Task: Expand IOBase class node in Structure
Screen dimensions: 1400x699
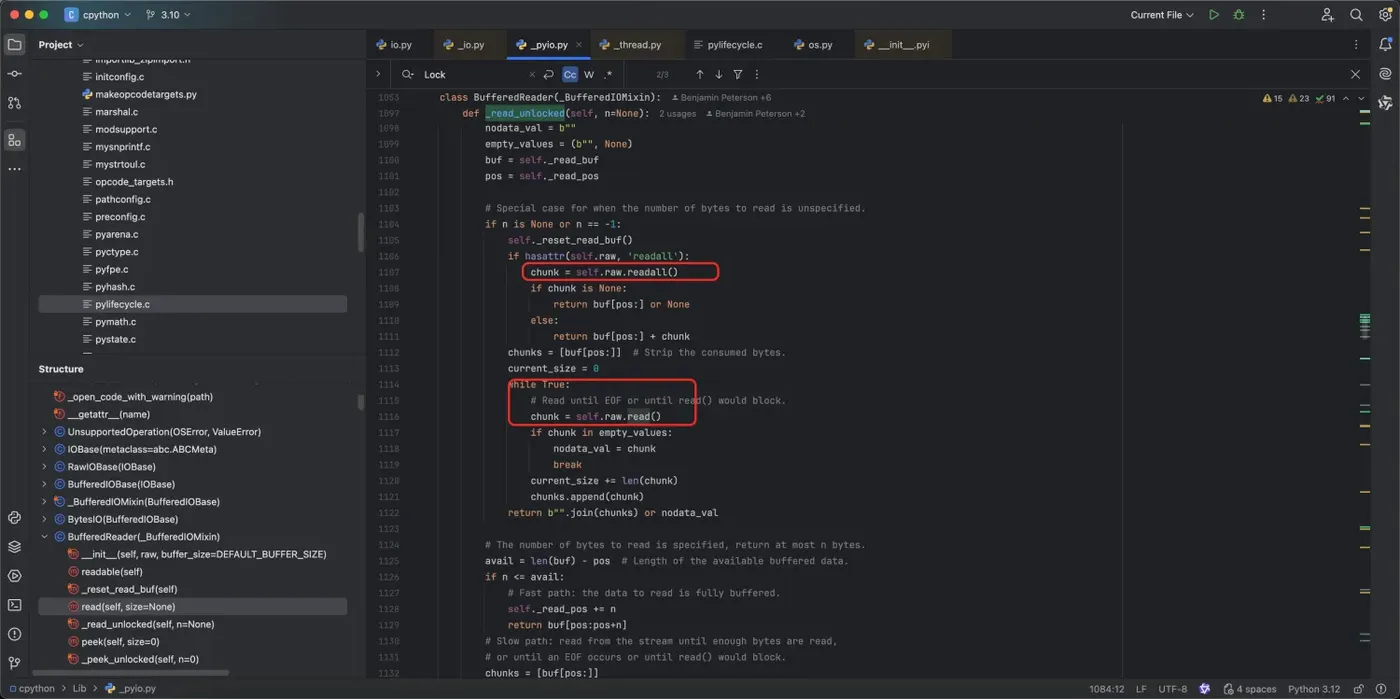Action: pyautogui.click(x=44, y=449)
